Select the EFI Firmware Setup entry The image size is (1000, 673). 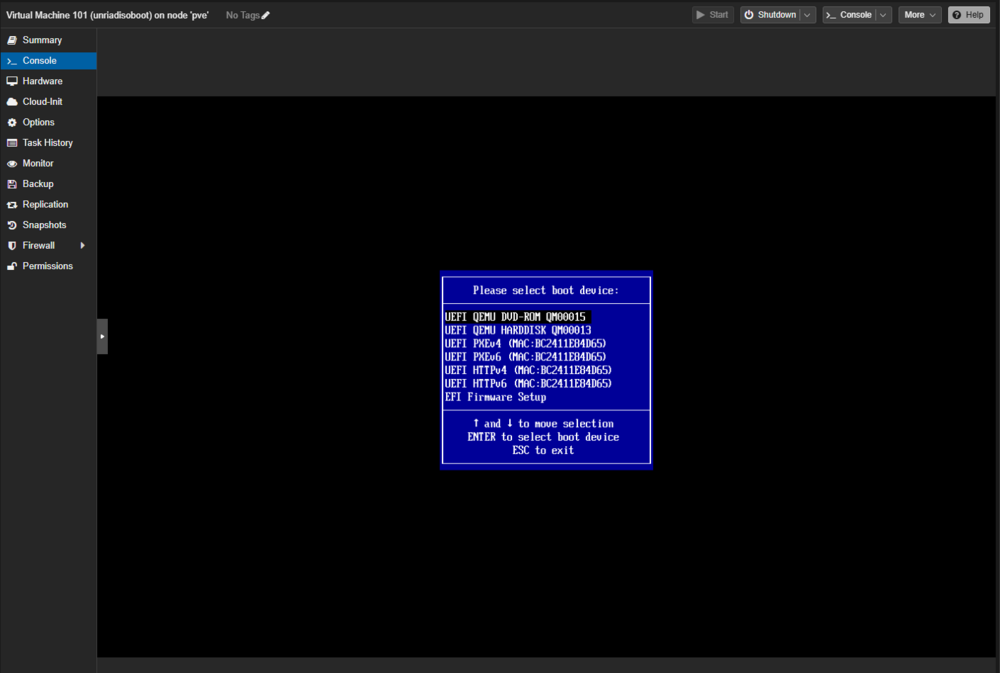(x=496, y=397)
